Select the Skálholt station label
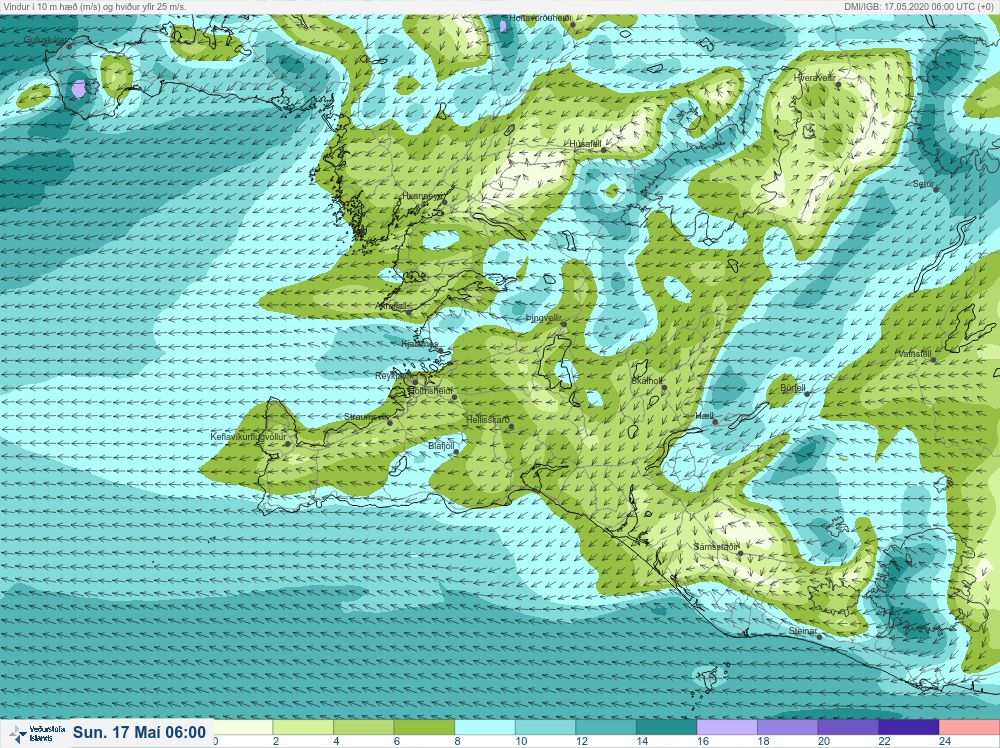The width and height of the screenshot is (1000, 748). point(647,381)
